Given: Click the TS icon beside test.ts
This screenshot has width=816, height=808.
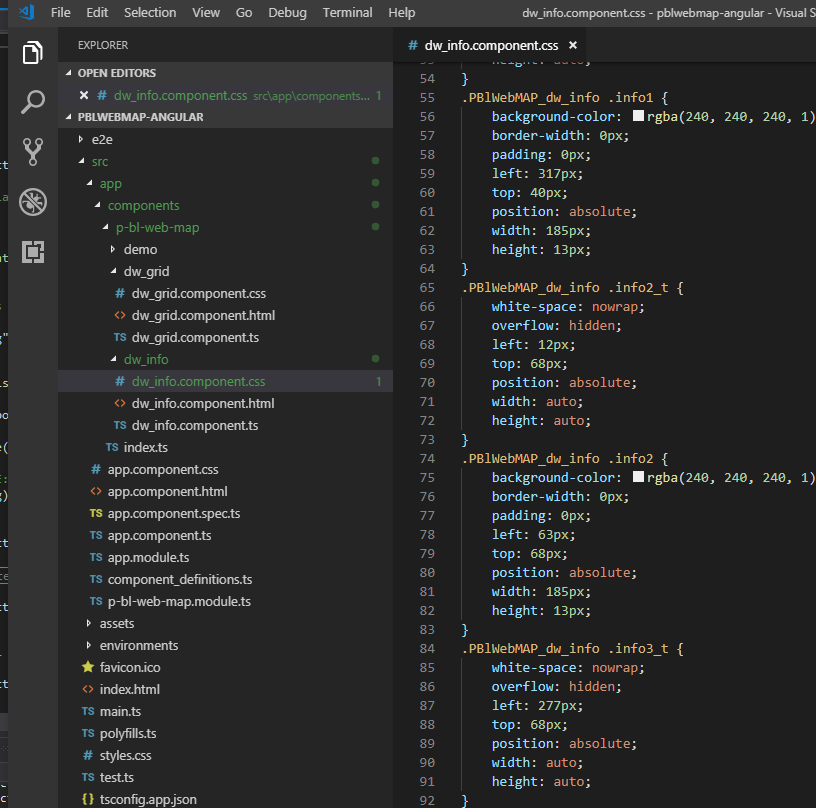Looking at the screenshot, I should (88, 777).
